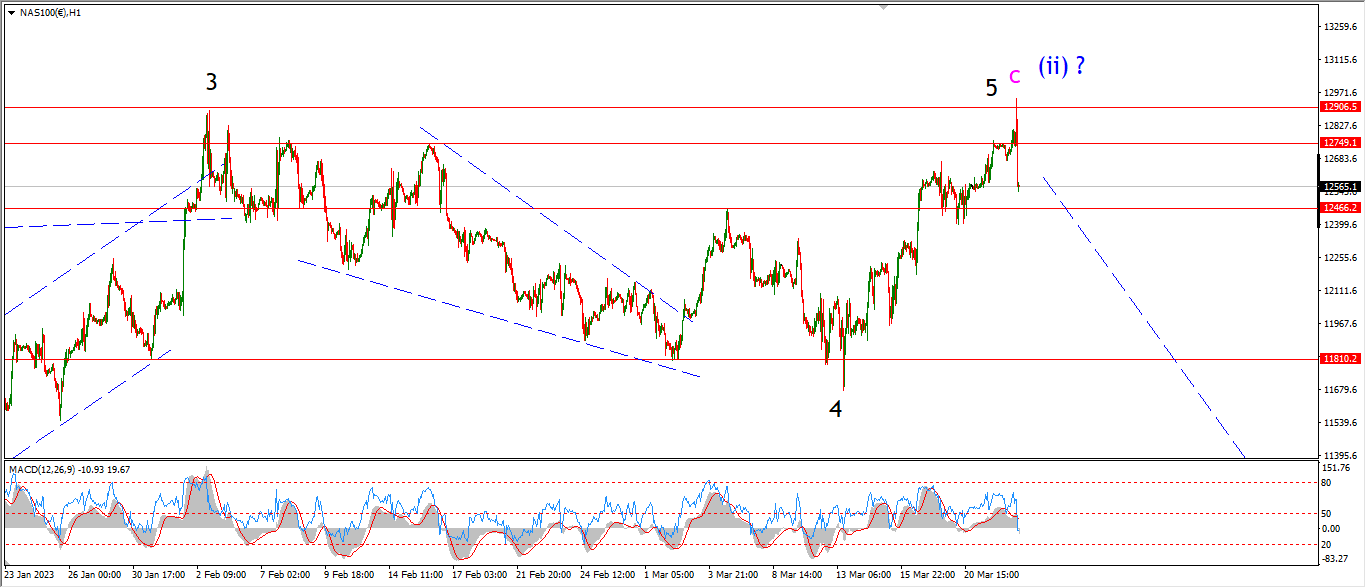Select the 12466.2 red price label
Screen dimensions: 1366x588
click(1340, 208)
